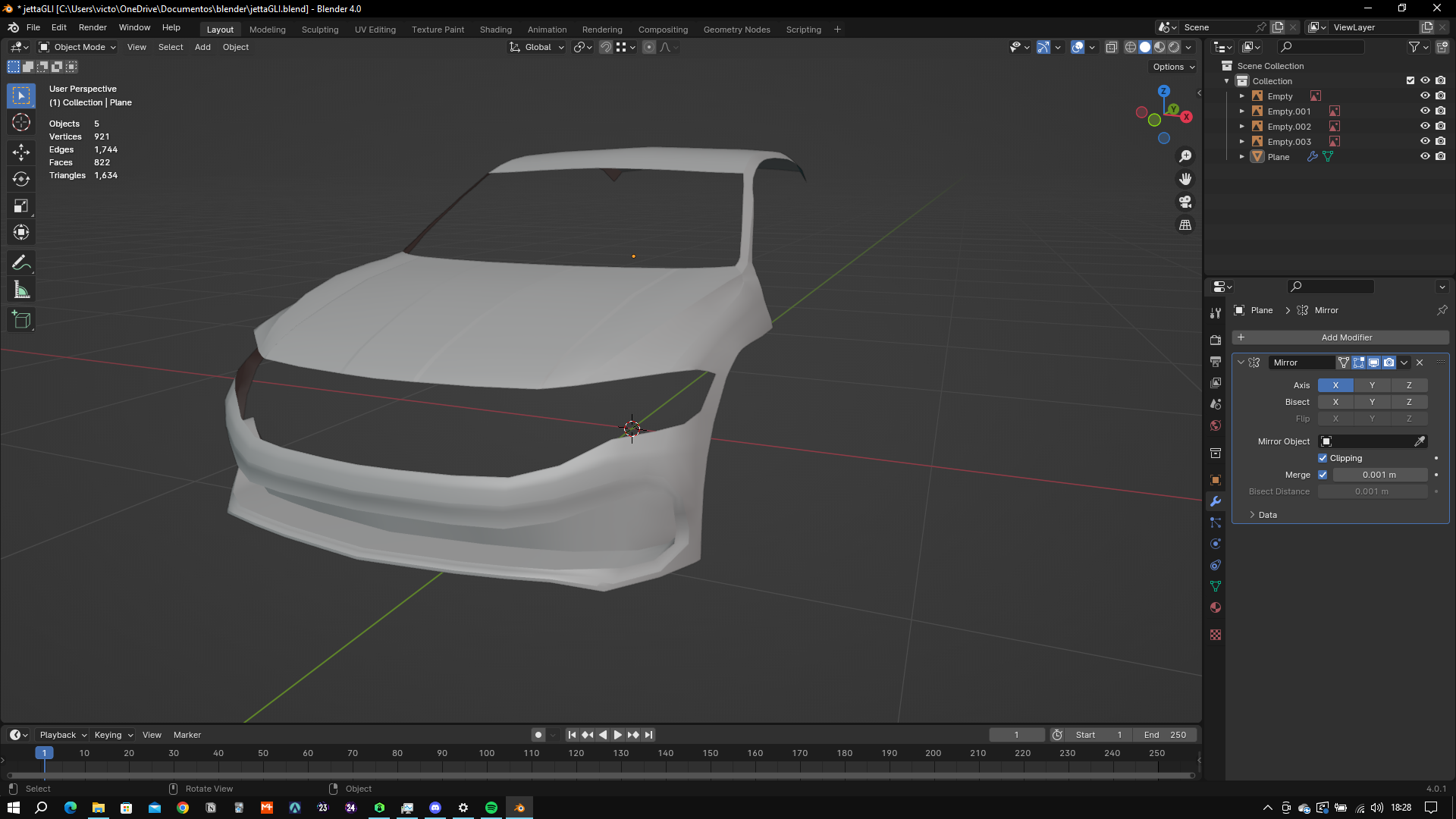Screen dimensions: 1456x819
Task: Select the Scale tool
Action: pos(21,206)
